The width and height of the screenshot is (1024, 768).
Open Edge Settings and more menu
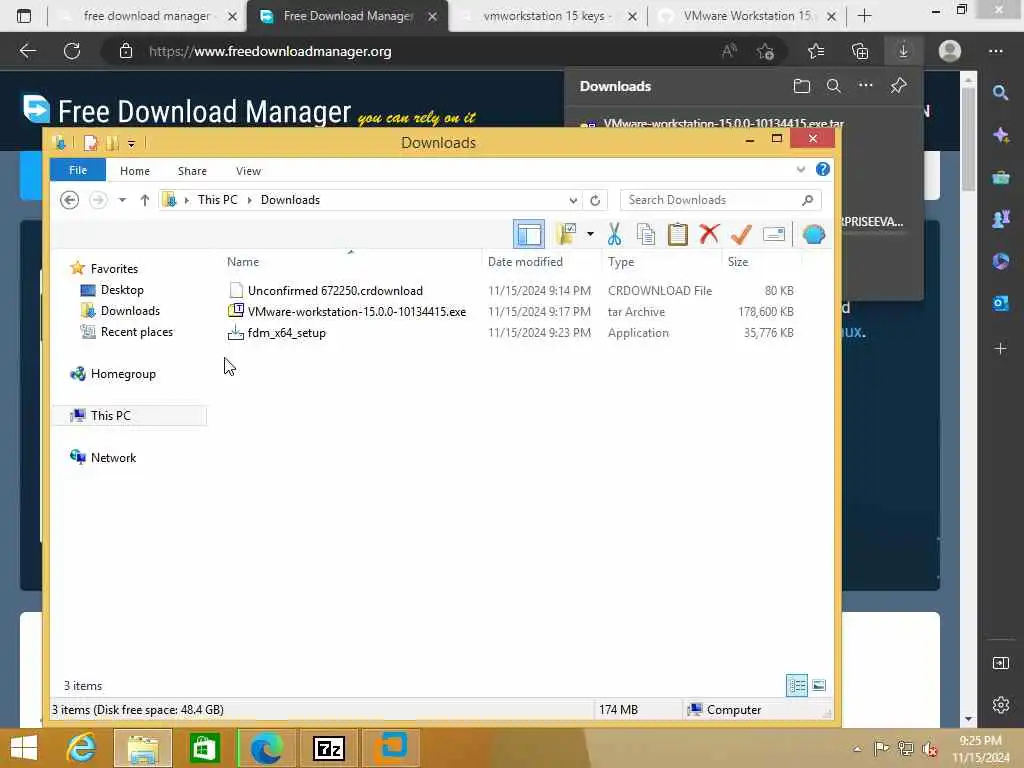995,51
